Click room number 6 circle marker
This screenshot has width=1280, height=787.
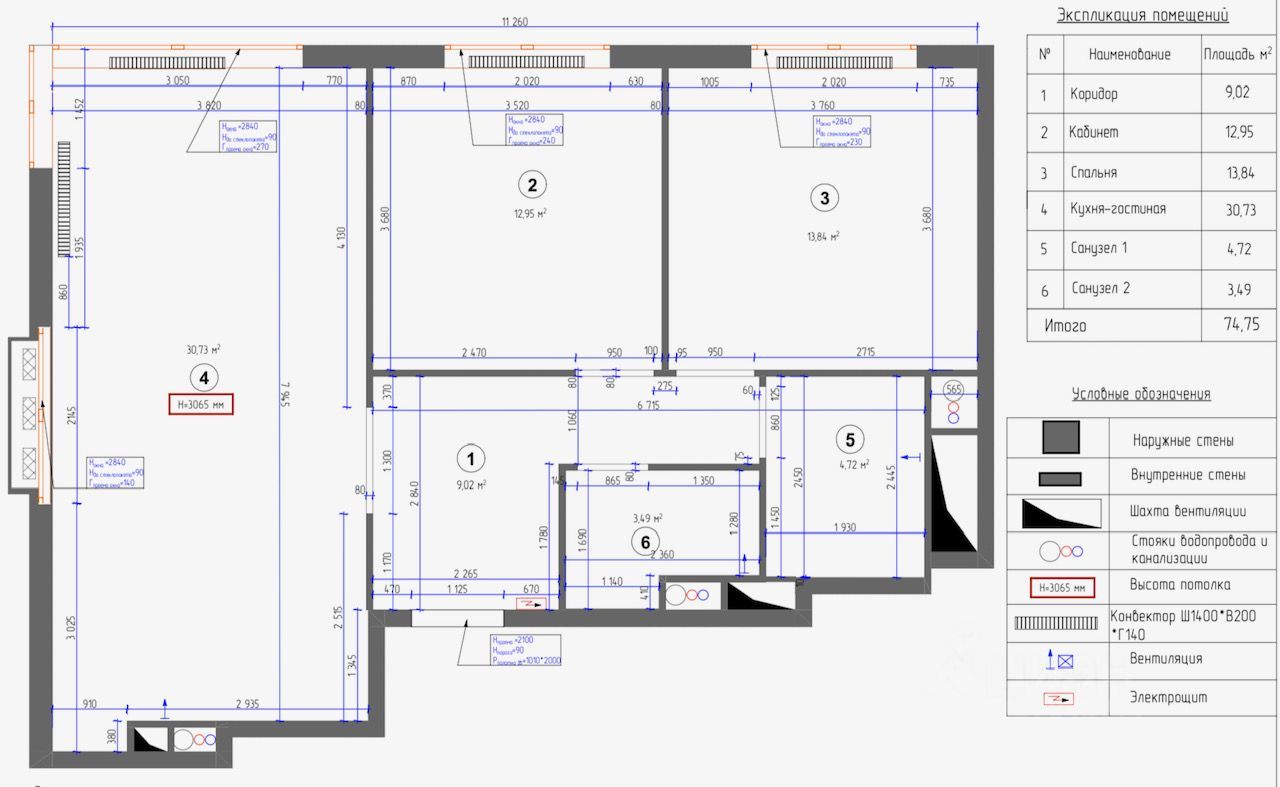point(645,541)
